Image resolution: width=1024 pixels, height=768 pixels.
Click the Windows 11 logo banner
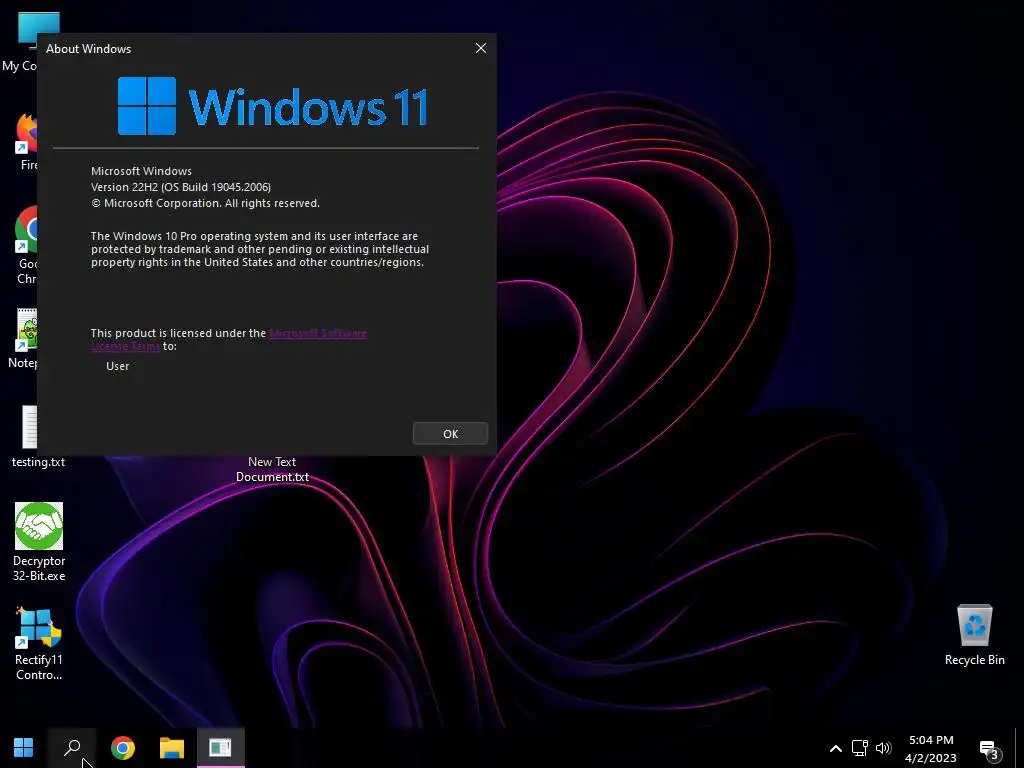[x=272, y=106]
